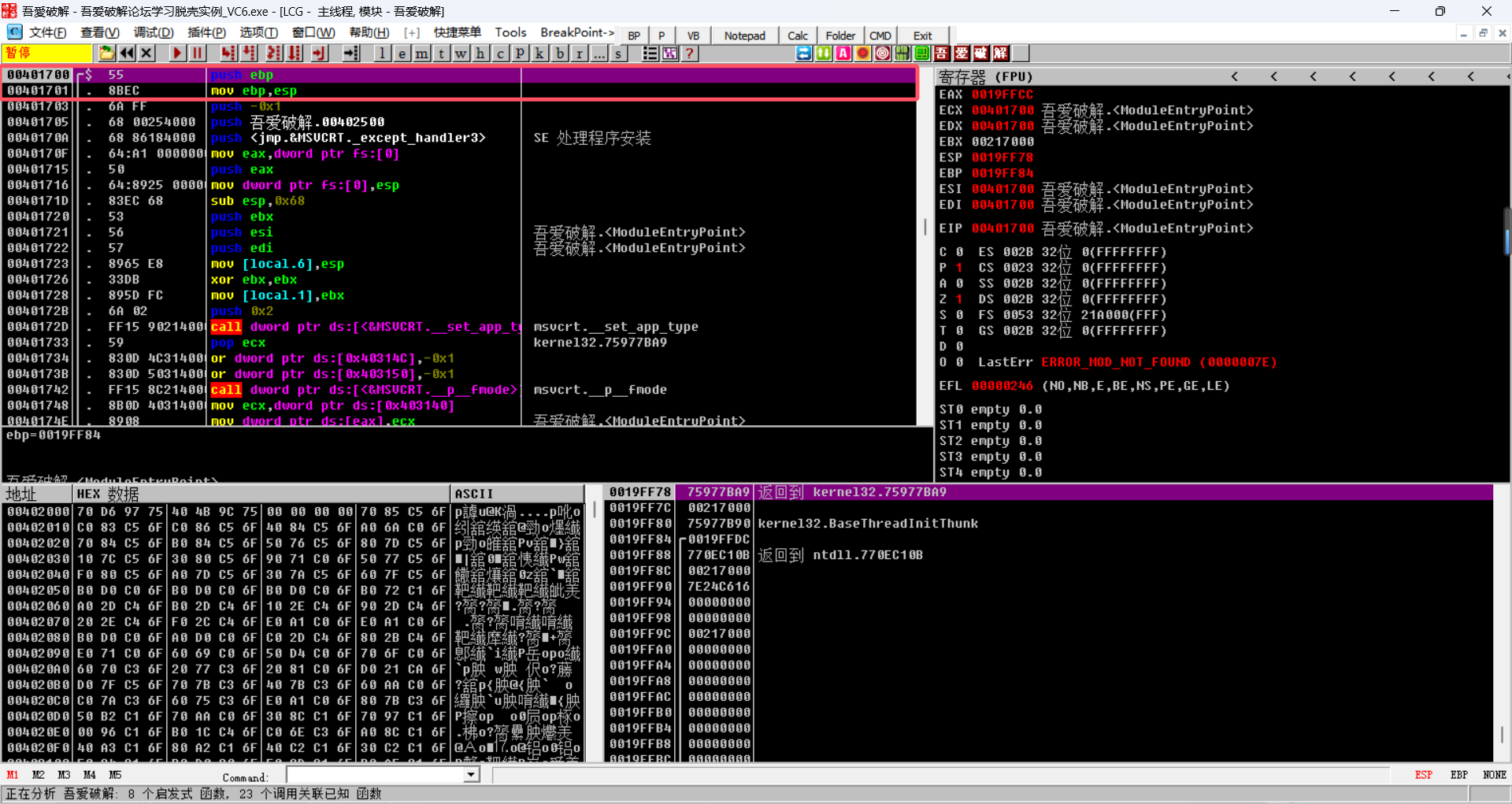The width and height of the screenshot is (1512, 804).
Task: Click the Open file folder toolbar icon
Action: (x=107, y=54)
